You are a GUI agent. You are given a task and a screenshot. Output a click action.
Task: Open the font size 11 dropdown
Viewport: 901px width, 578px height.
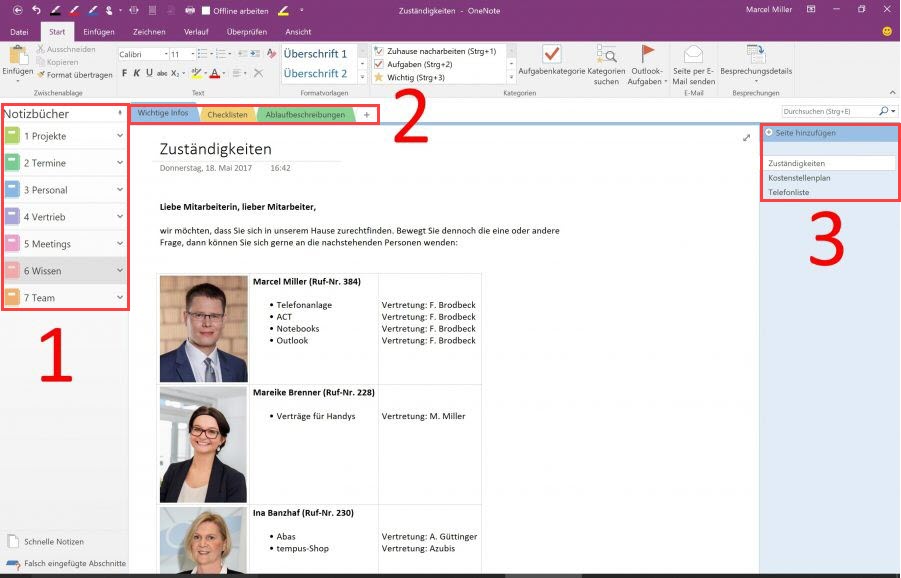click(x=192, y=54)
